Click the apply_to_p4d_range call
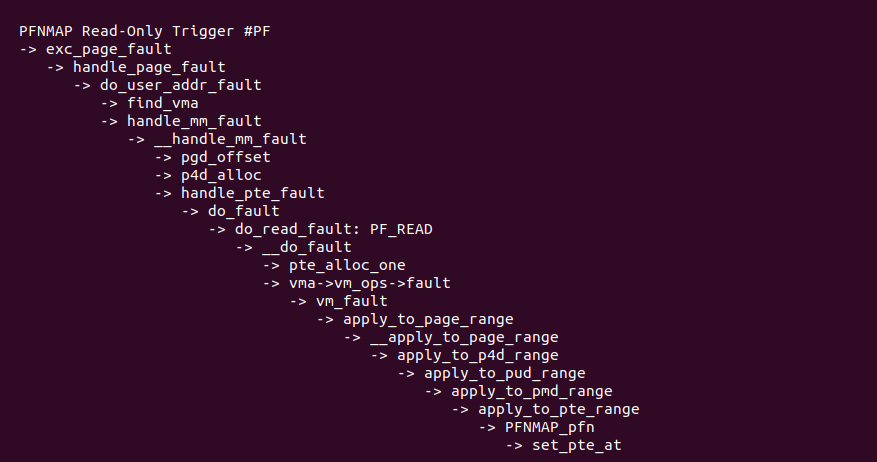The width and height of the screenshot is (877, 462). coord(478,355)
